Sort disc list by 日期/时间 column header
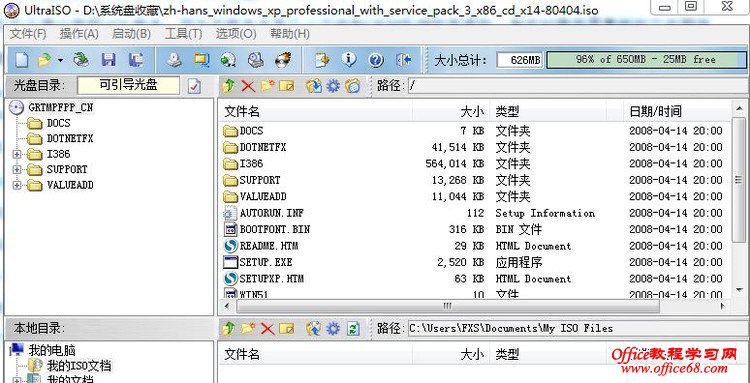This screenshot has height=383, width=750. (677, 112)
